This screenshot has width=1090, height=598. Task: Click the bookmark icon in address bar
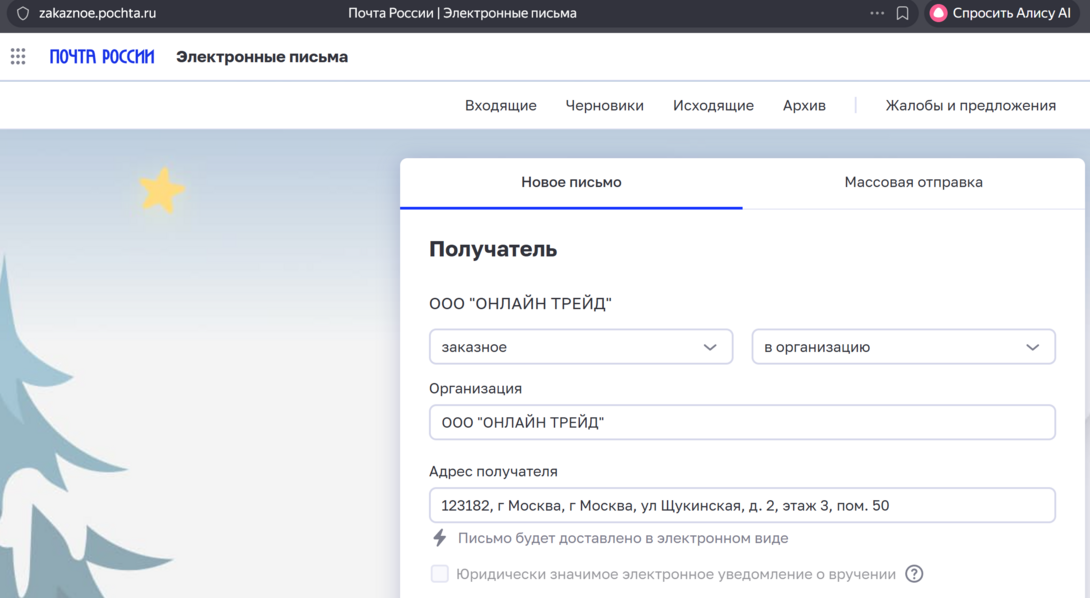(902, 14)
